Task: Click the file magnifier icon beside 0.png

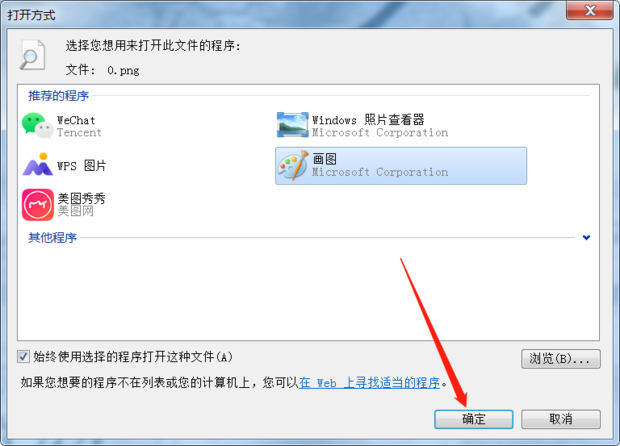Action: click(32, 55)
